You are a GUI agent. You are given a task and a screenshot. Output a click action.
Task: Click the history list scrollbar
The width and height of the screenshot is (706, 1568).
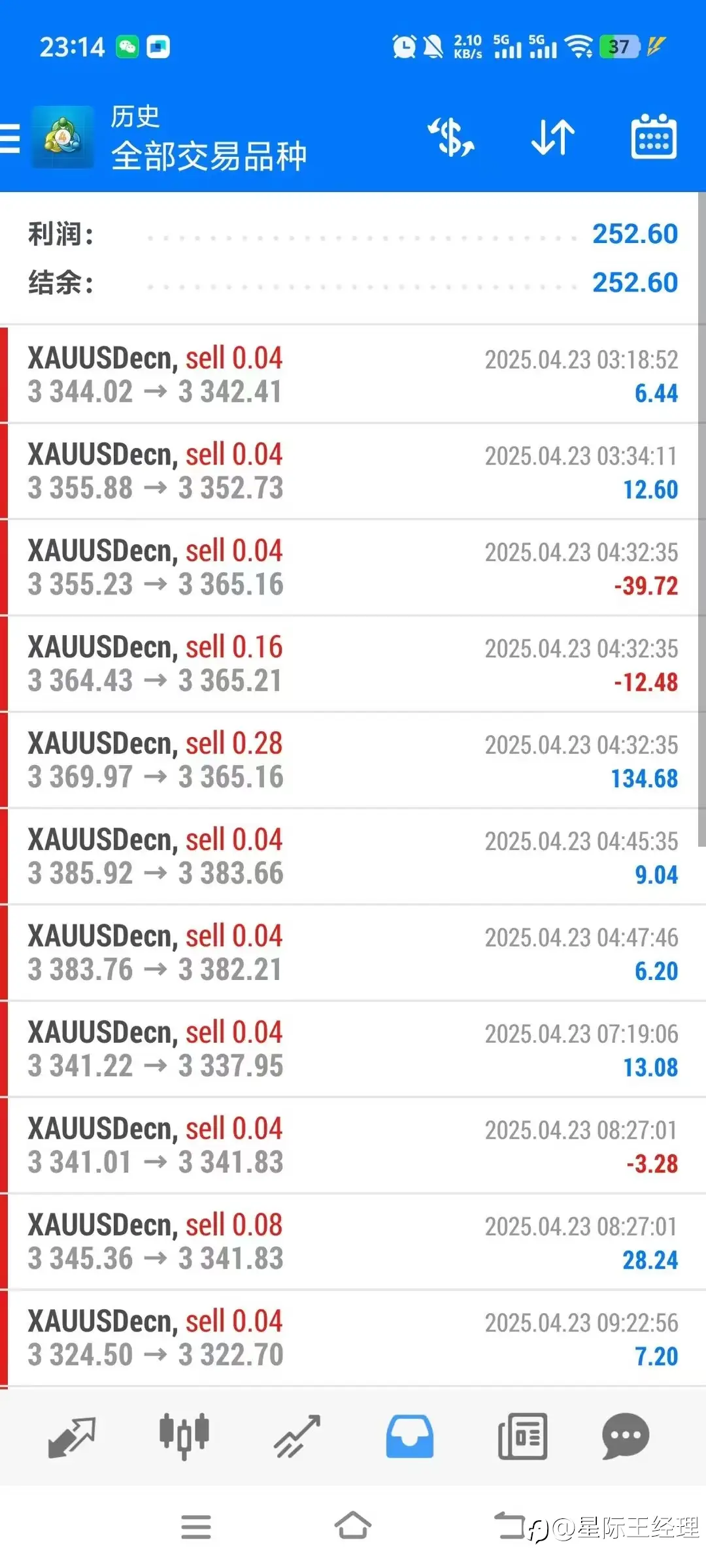(701, 523)
